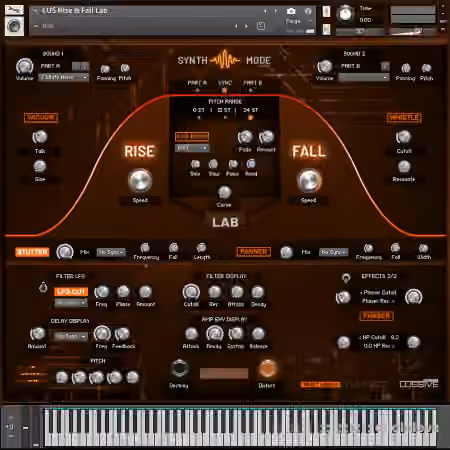450x450 pixels.
Task: Click the info icon beside the camera
Action: coord(308,12)
